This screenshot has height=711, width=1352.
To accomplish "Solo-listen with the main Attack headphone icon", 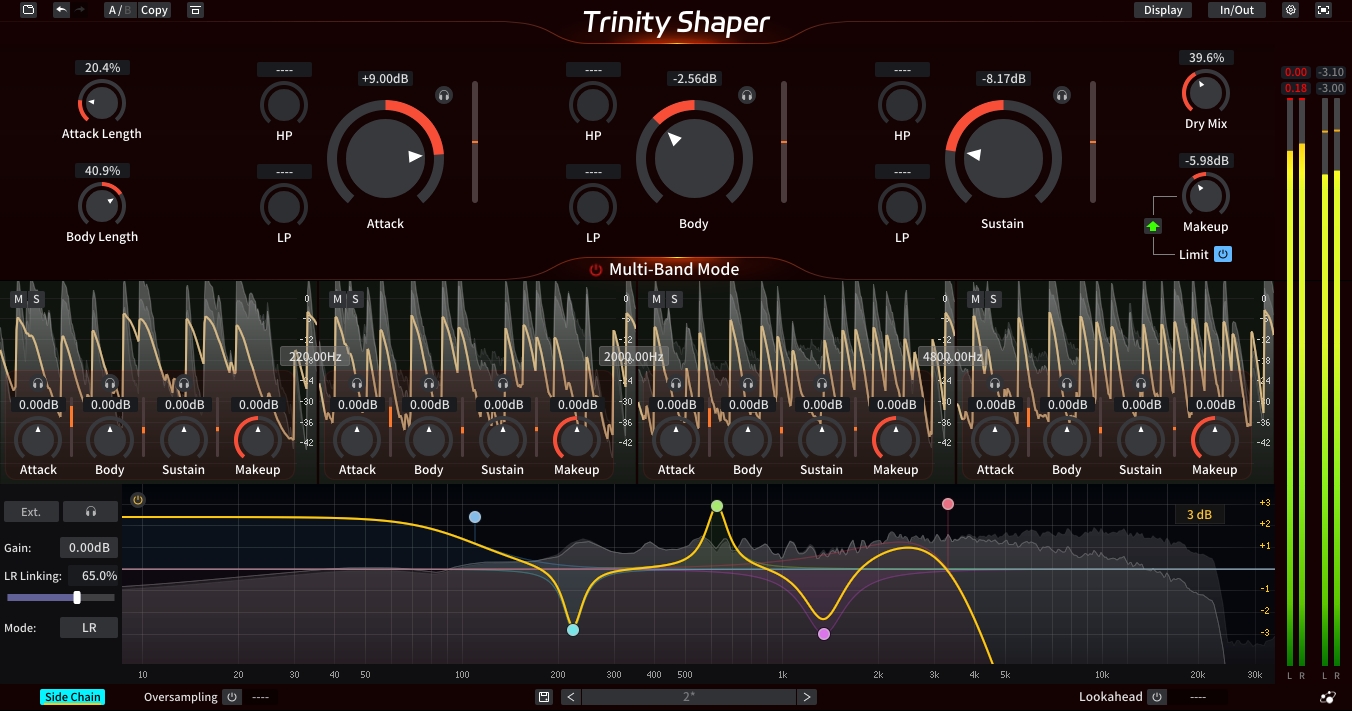I will click(x=444, y=95).
